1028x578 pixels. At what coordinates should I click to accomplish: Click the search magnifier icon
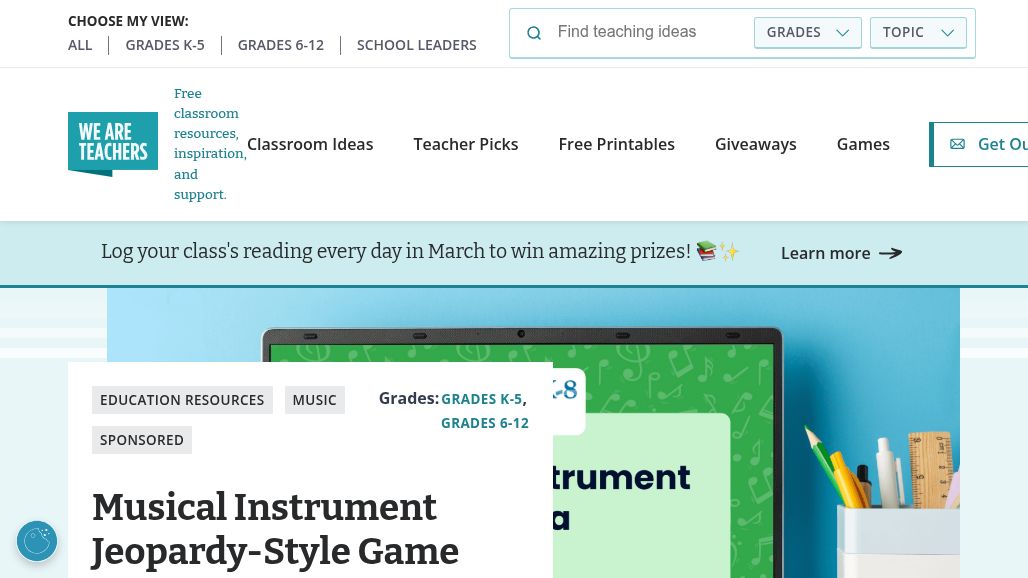pos(534,33)
